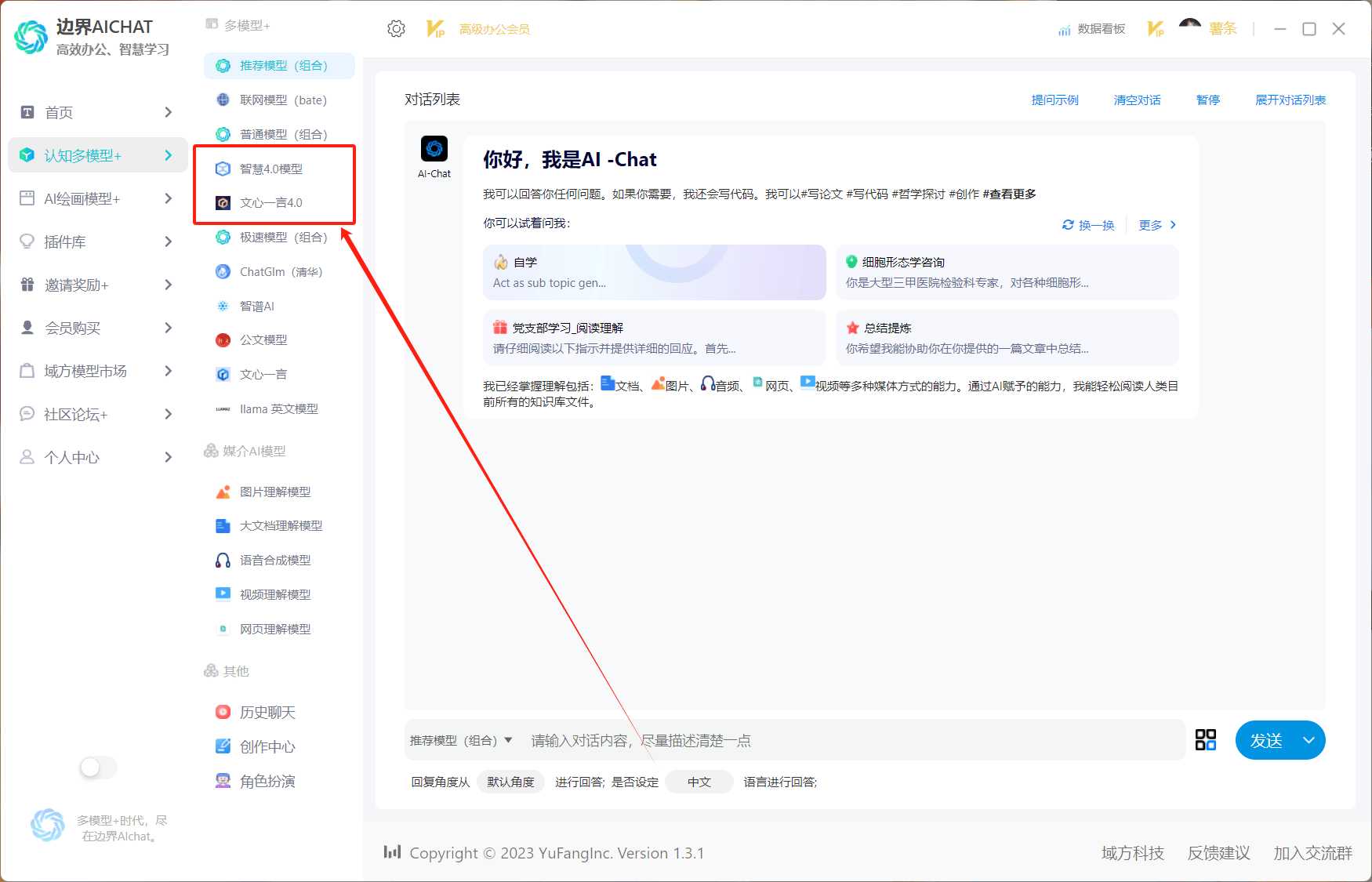Click the QR grid icon beside Send

coord(1205,740)
